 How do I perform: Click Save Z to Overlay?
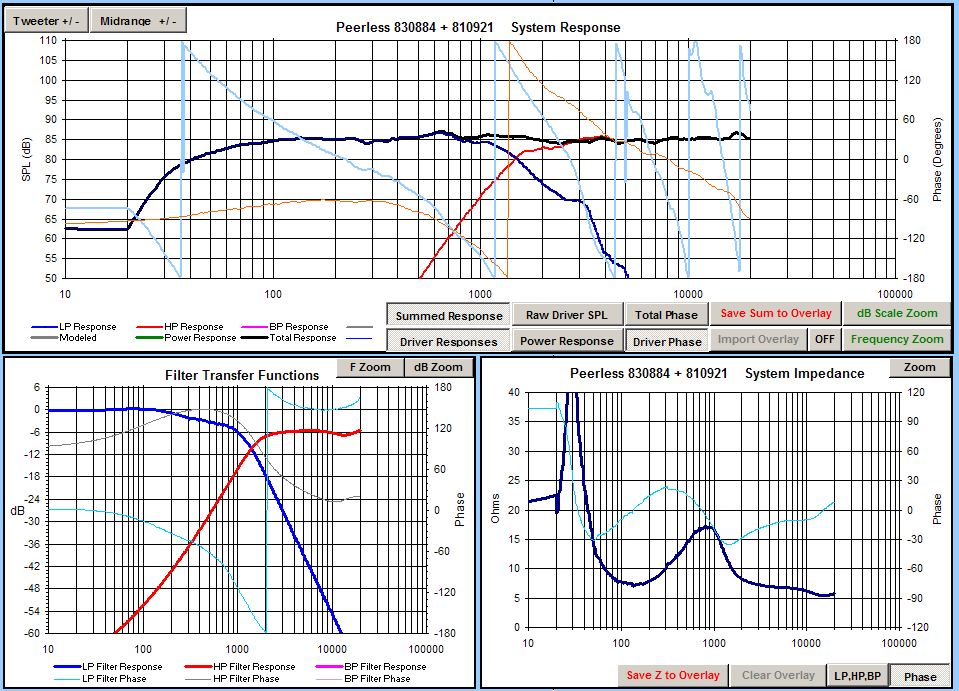coord(673,675)
